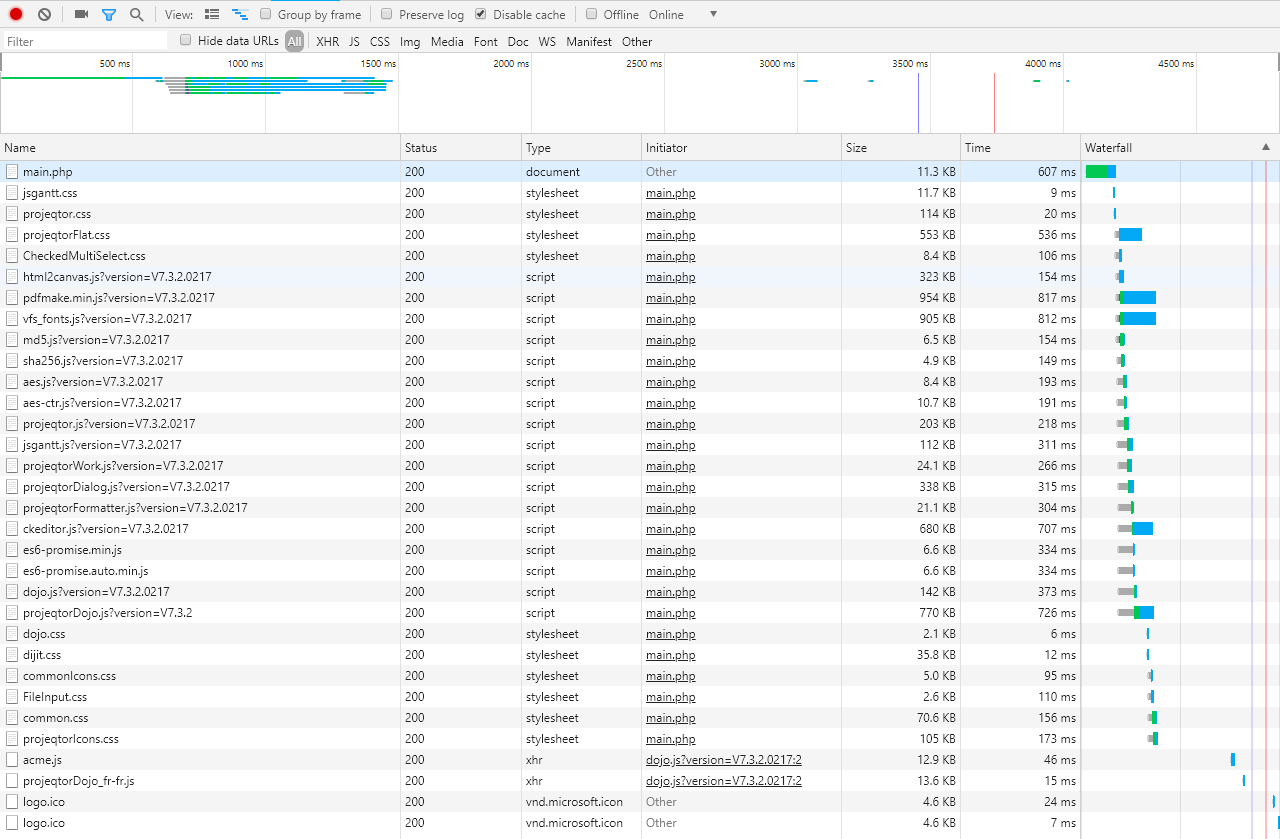Open the search magnifier icon
Screen dimensions: 1280x839
click(136, 15)
